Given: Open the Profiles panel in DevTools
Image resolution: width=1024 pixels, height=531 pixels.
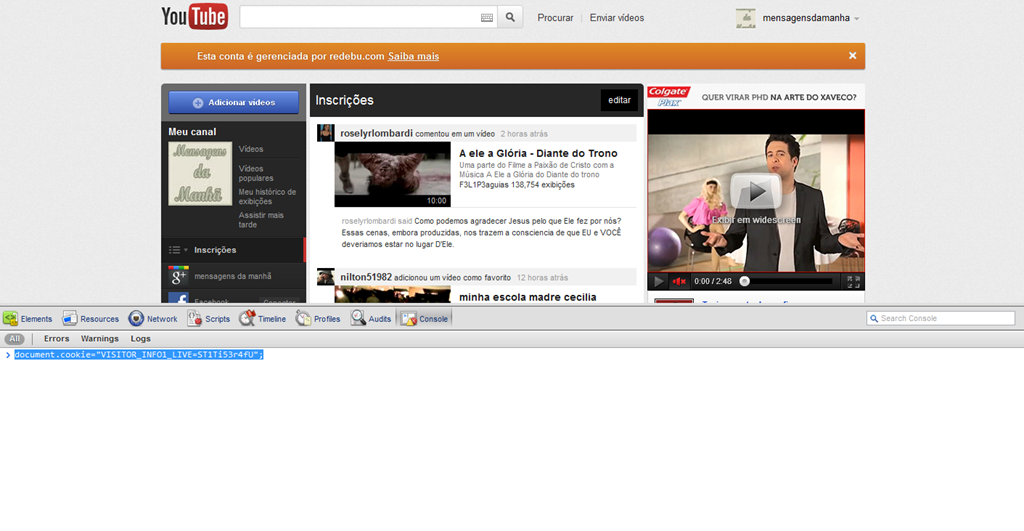Looking at the screenshot, I should pyautogui.click(x=318, y=319).
